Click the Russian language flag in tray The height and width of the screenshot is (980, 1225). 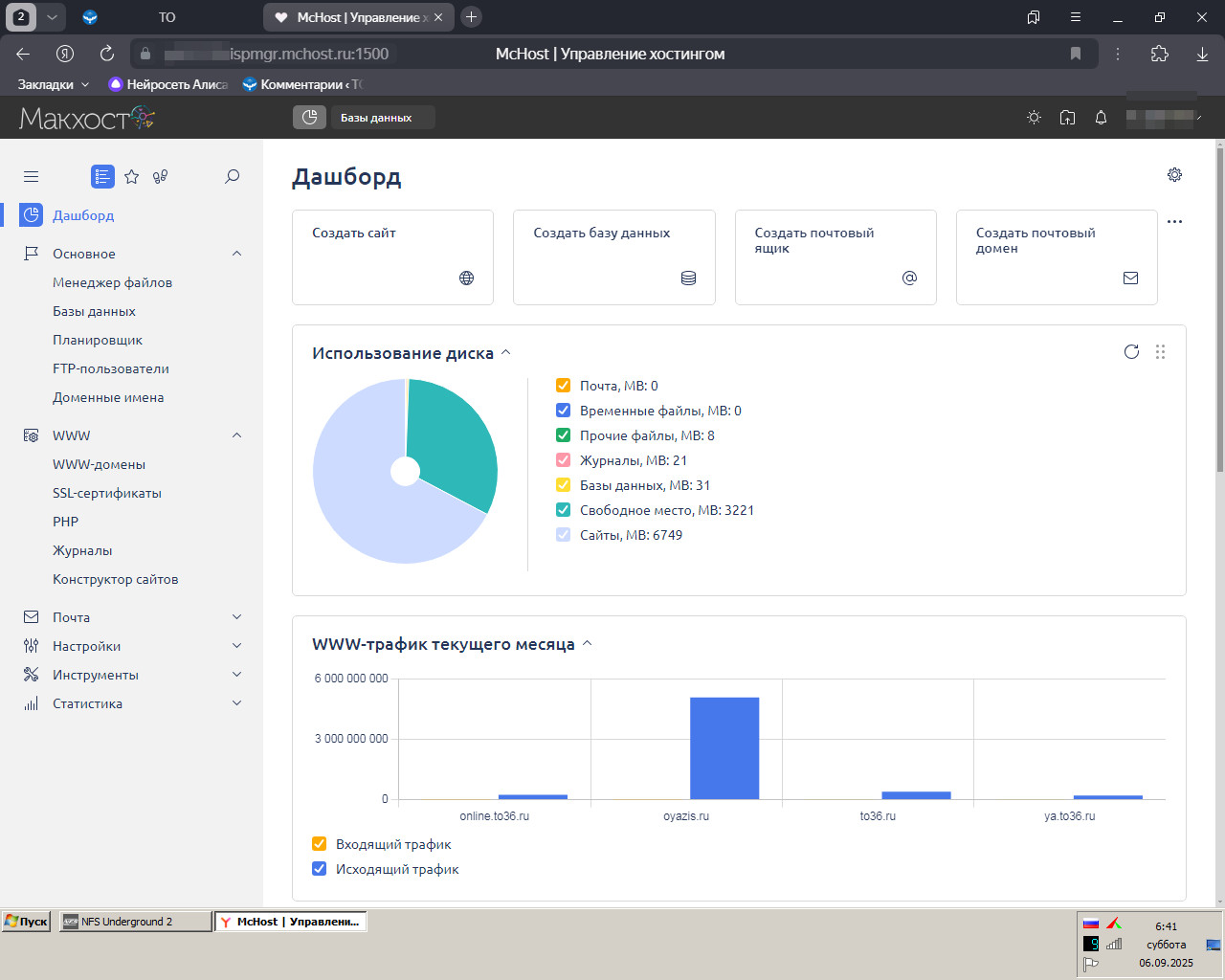(x=1090, y=924)
